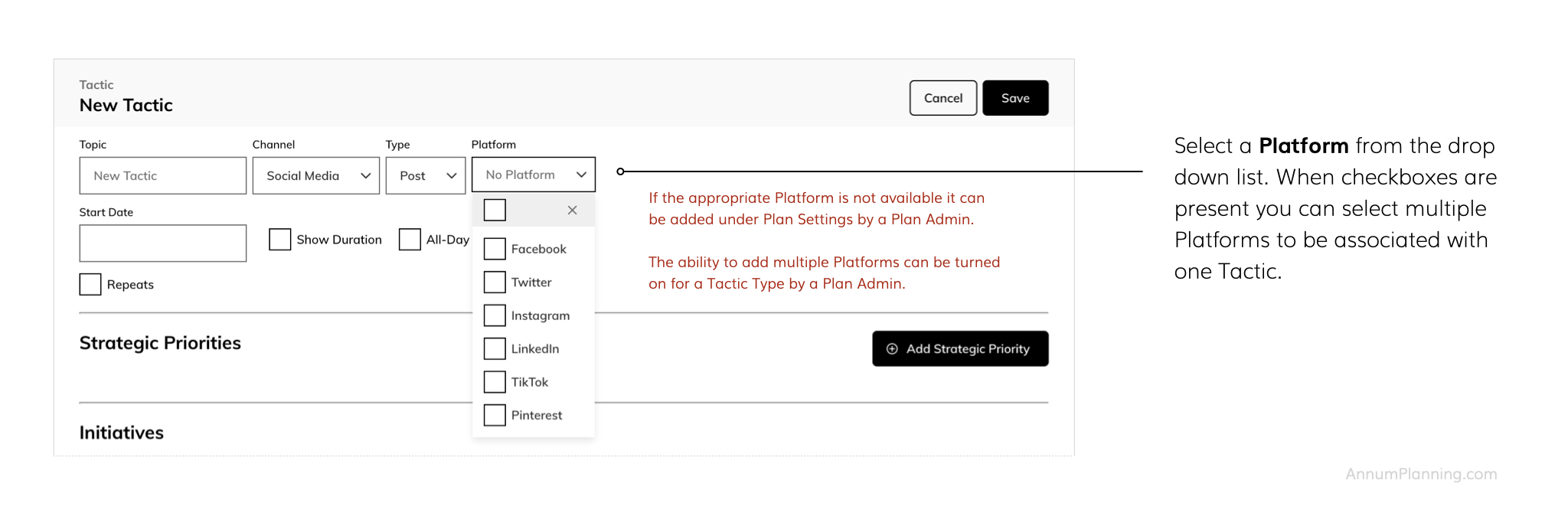Screen dimensions: 1568x526
Task: Enable the All-Day checkbox
Action: (410, 240)
